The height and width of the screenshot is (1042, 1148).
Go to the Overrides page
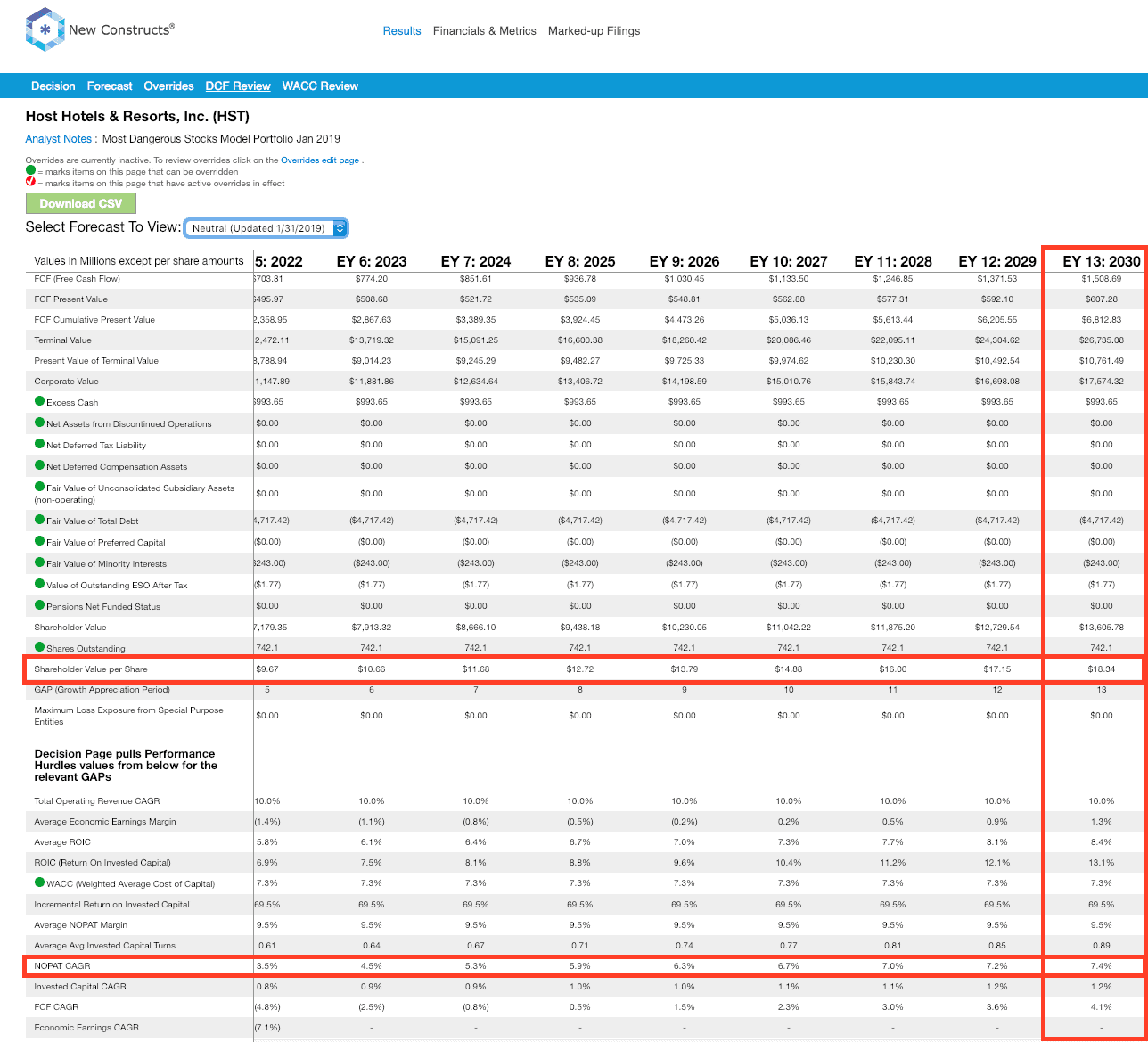pos(168,86)
